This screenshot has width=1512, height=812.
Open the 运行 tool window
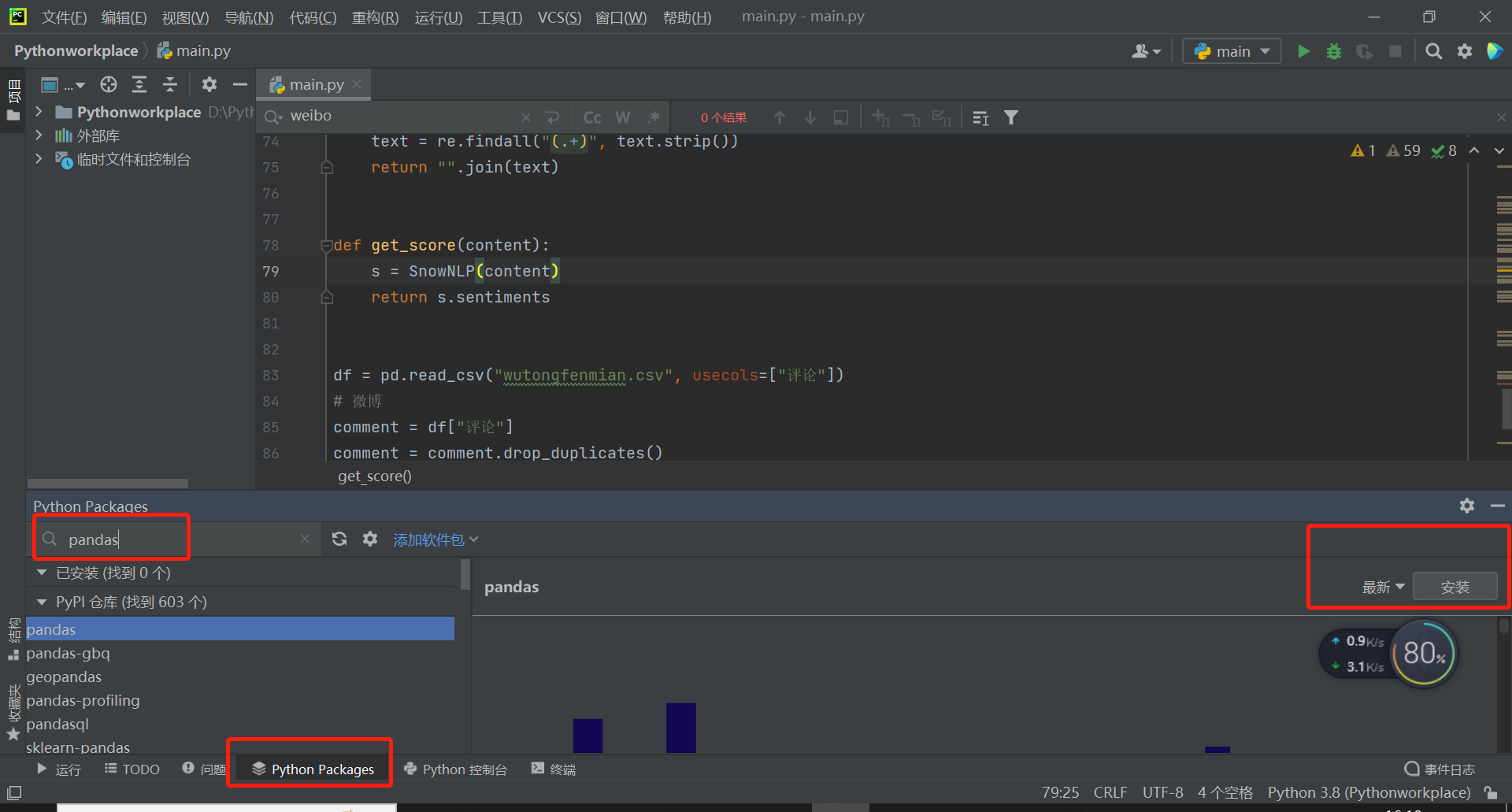click(x=58, y=769)
